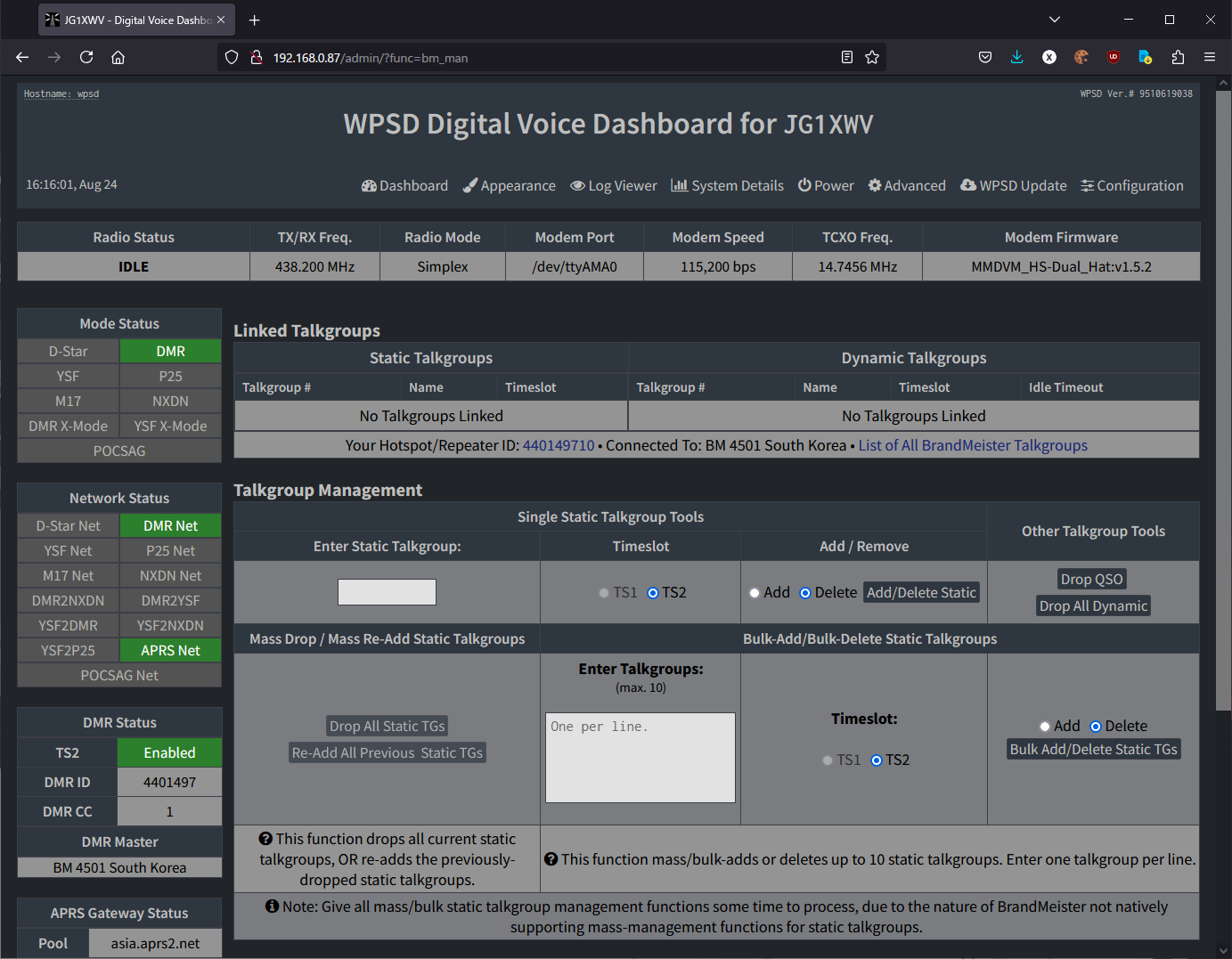Select TS1 for single static talkgroup
The width and height of the screenshot is (1232, 959).
click(x=605, y=593)
